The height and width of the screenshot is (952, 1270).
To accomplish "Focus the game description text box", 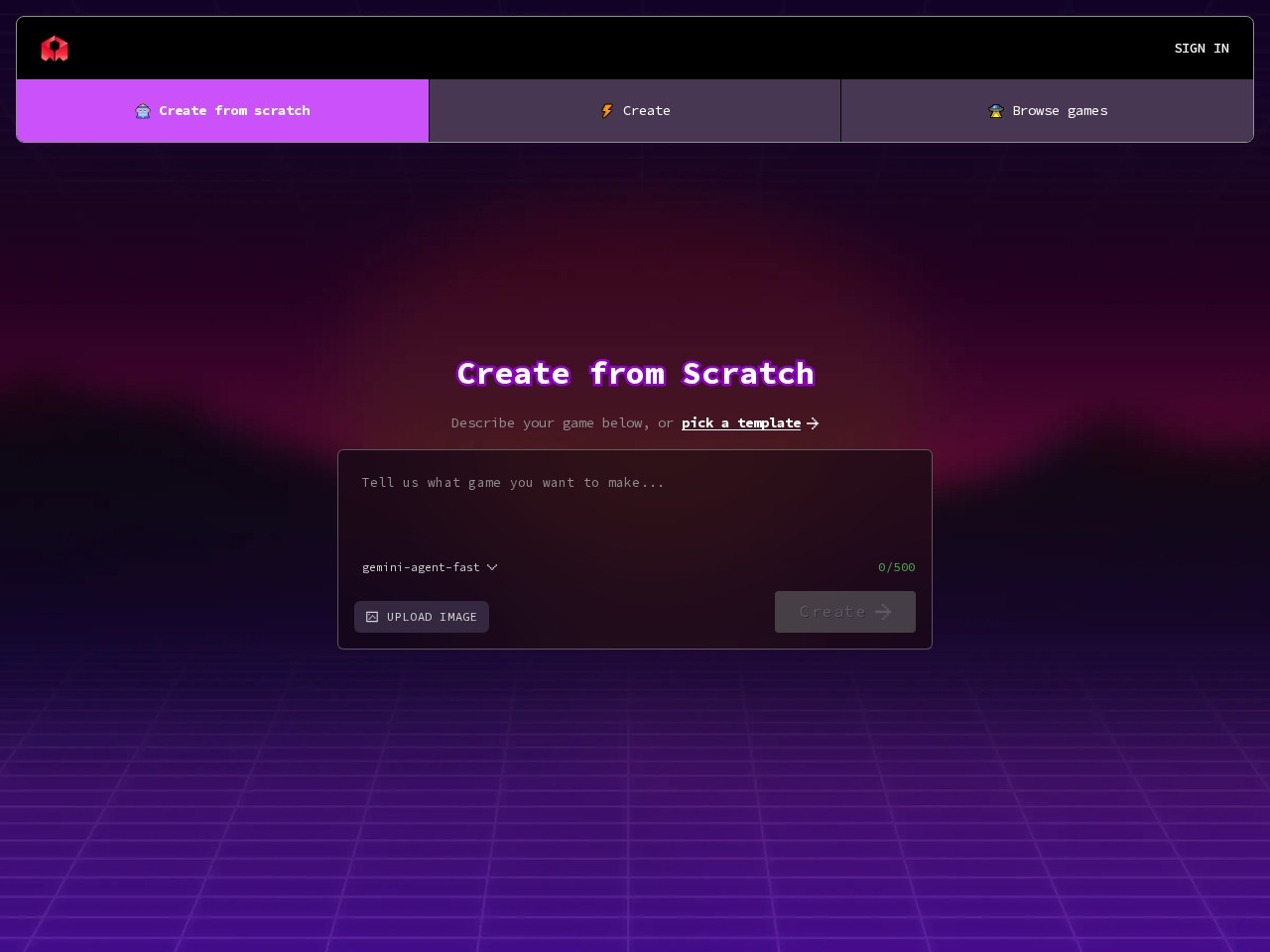I will [635, 506].
